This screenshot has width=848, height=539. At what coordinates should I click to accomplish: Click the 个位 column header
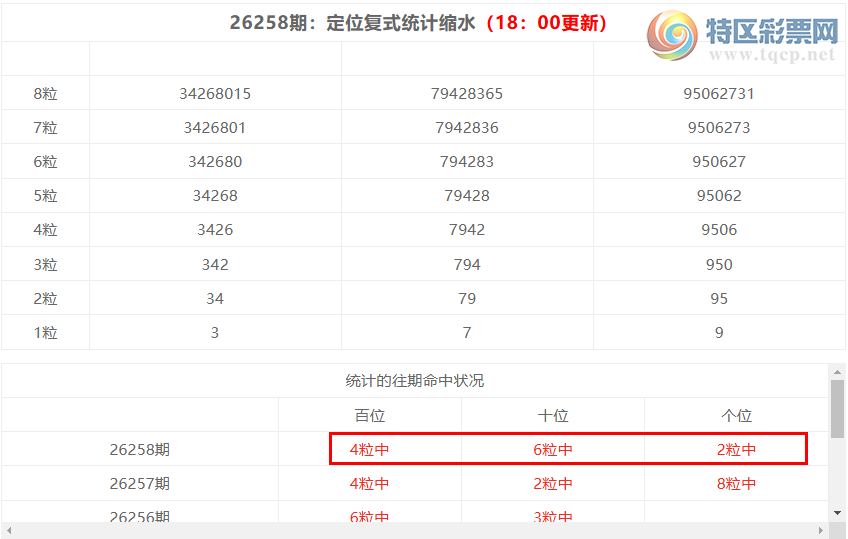[x=737, y=415]
